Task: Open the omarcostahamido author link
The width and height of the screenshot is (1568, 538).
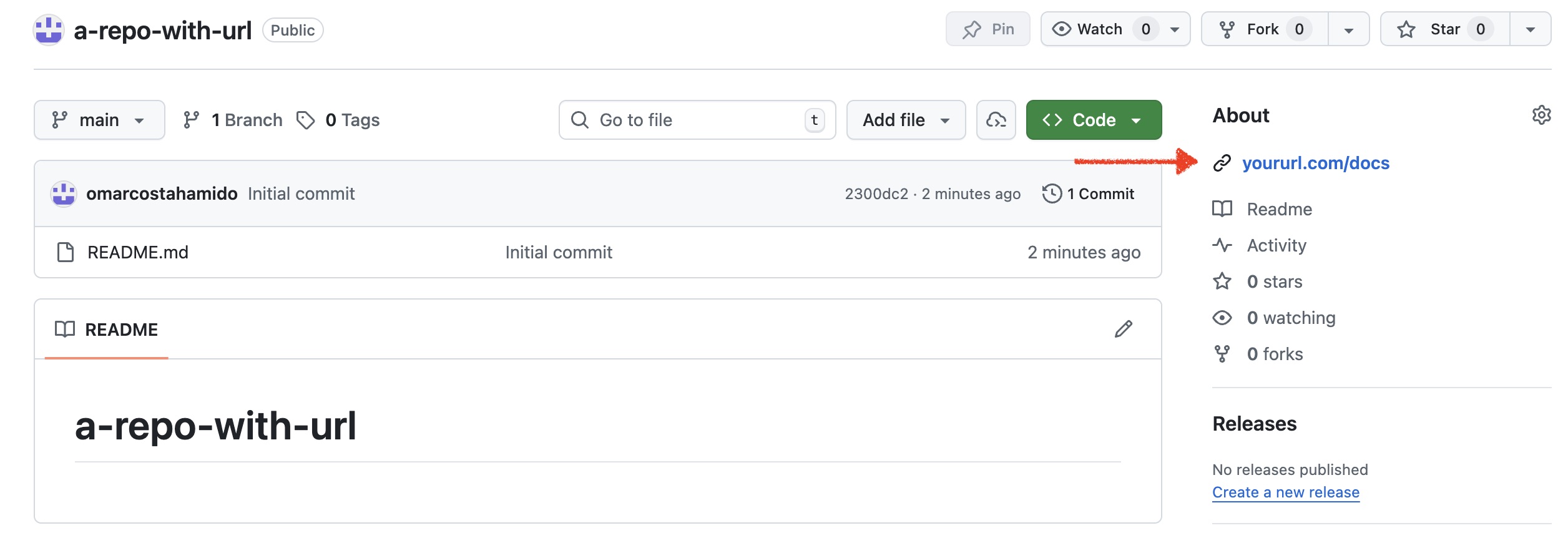Action: (162, 193)
